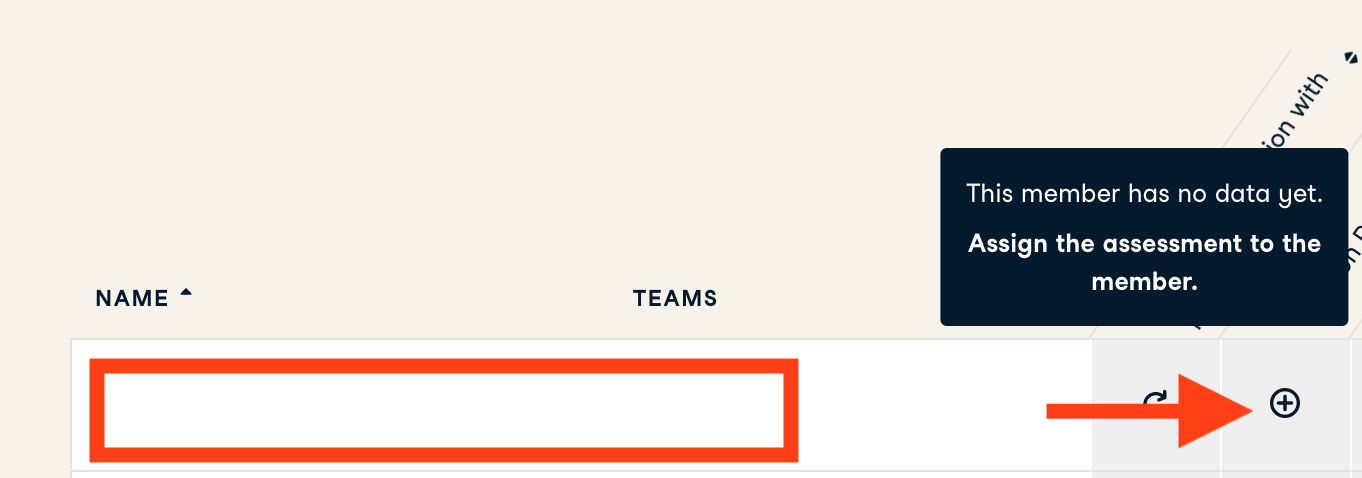Click the sort icon above the rotated column
This screenshot has width=1362, height=478.
pyautogui.click(x=1352, y=59)
